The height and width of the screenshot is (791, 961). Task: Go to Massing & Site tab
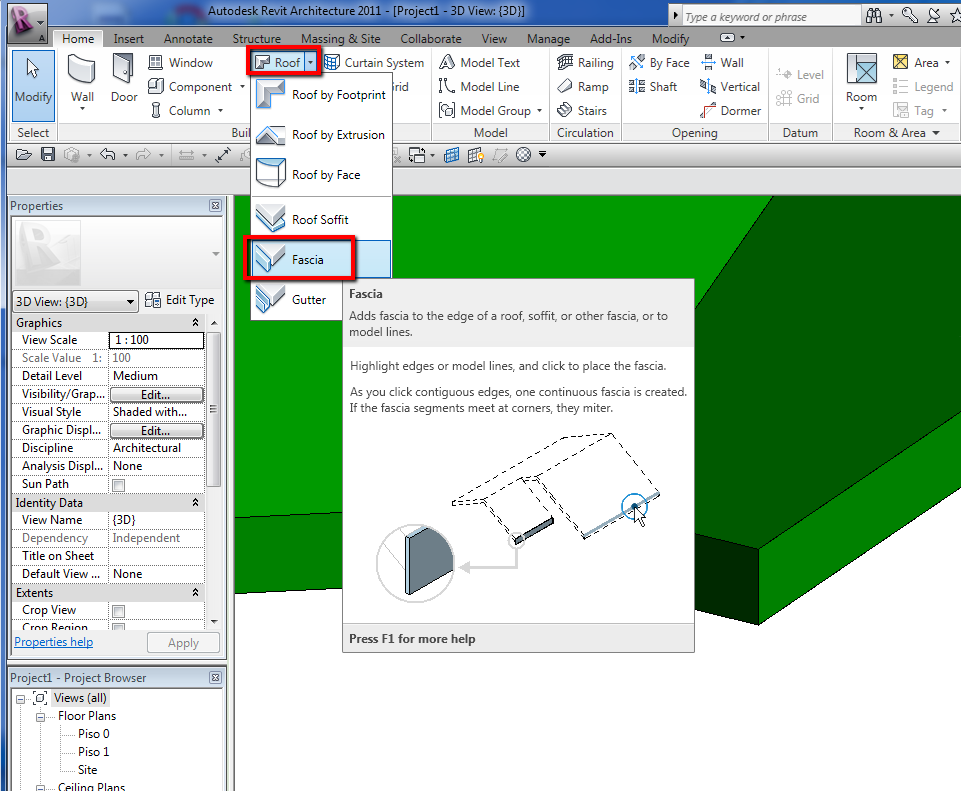pos(341,39)
